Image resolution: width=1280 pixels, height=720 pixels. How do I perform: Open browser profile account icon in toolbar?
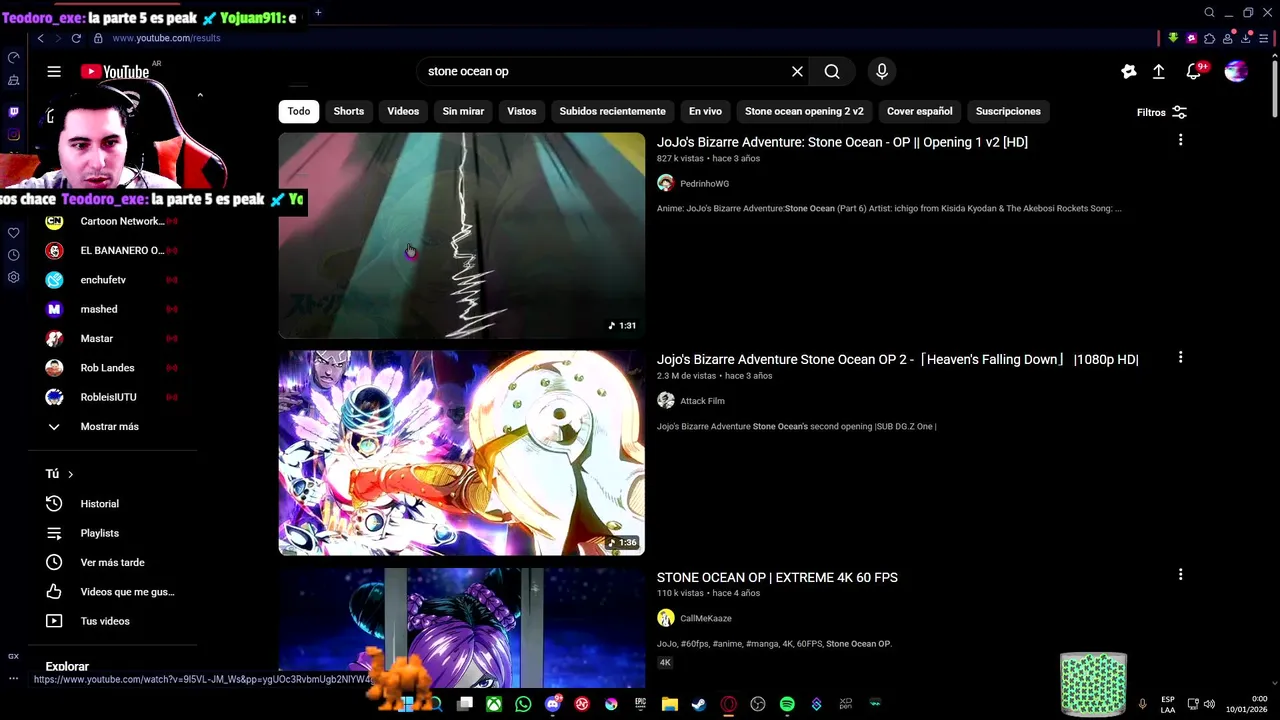coord(1228,38)
